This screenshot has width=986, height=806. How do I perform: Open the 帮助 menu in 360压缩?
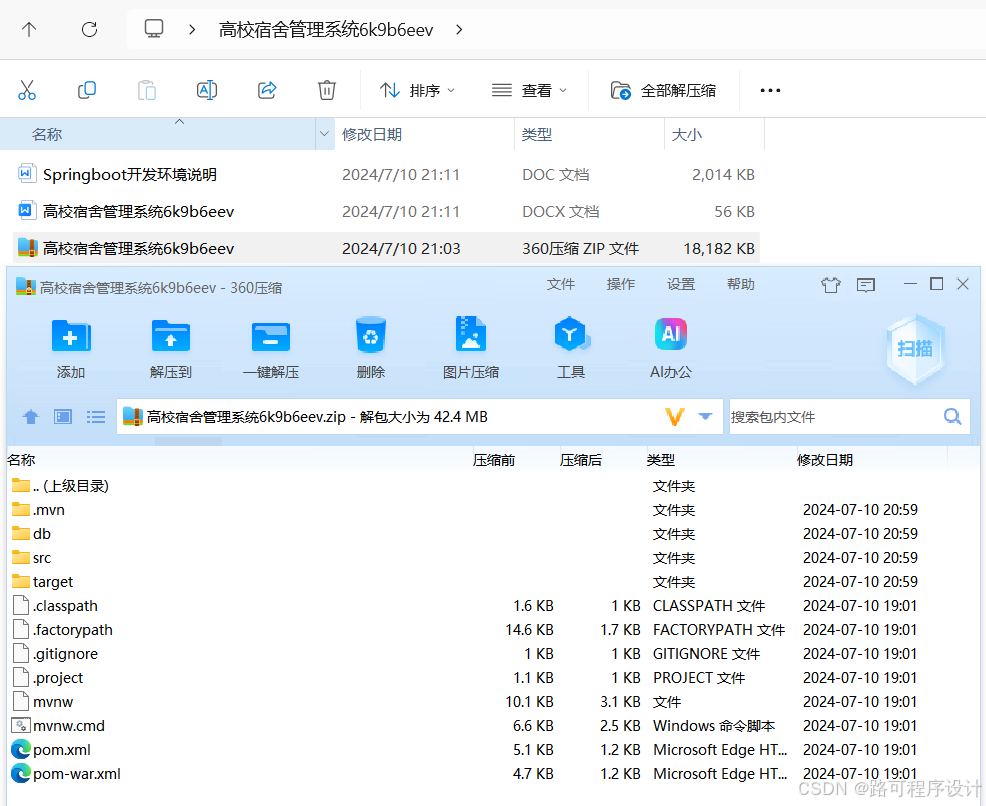coord(741,284)
